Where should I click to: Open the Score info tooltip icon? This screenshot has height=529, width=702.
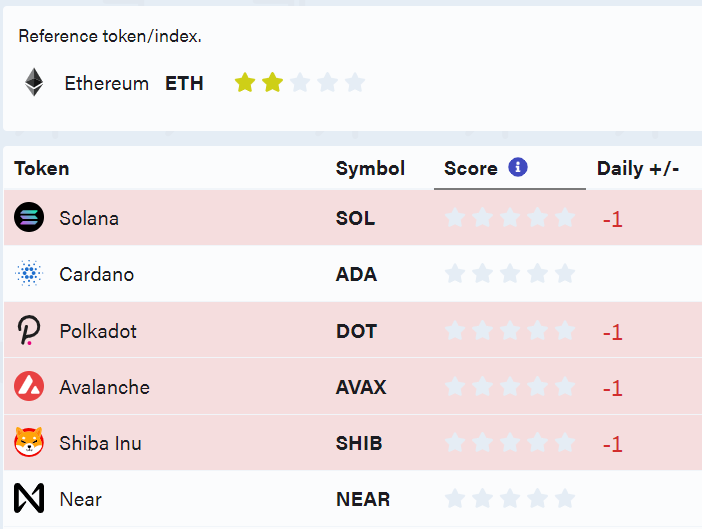(x=518, y=167)
